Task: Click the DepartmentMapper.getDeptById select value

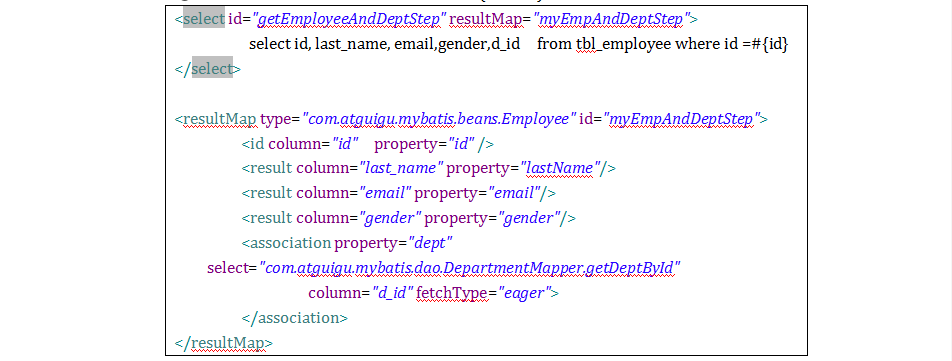Action: pos(469,268)
